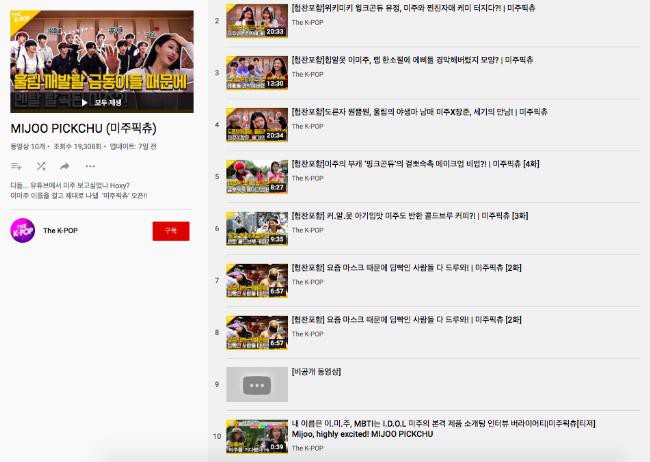Click the 업데이트: 7일 전 text
The width and height of the screenshot is (650, 462).
click(x=133, y=146)
